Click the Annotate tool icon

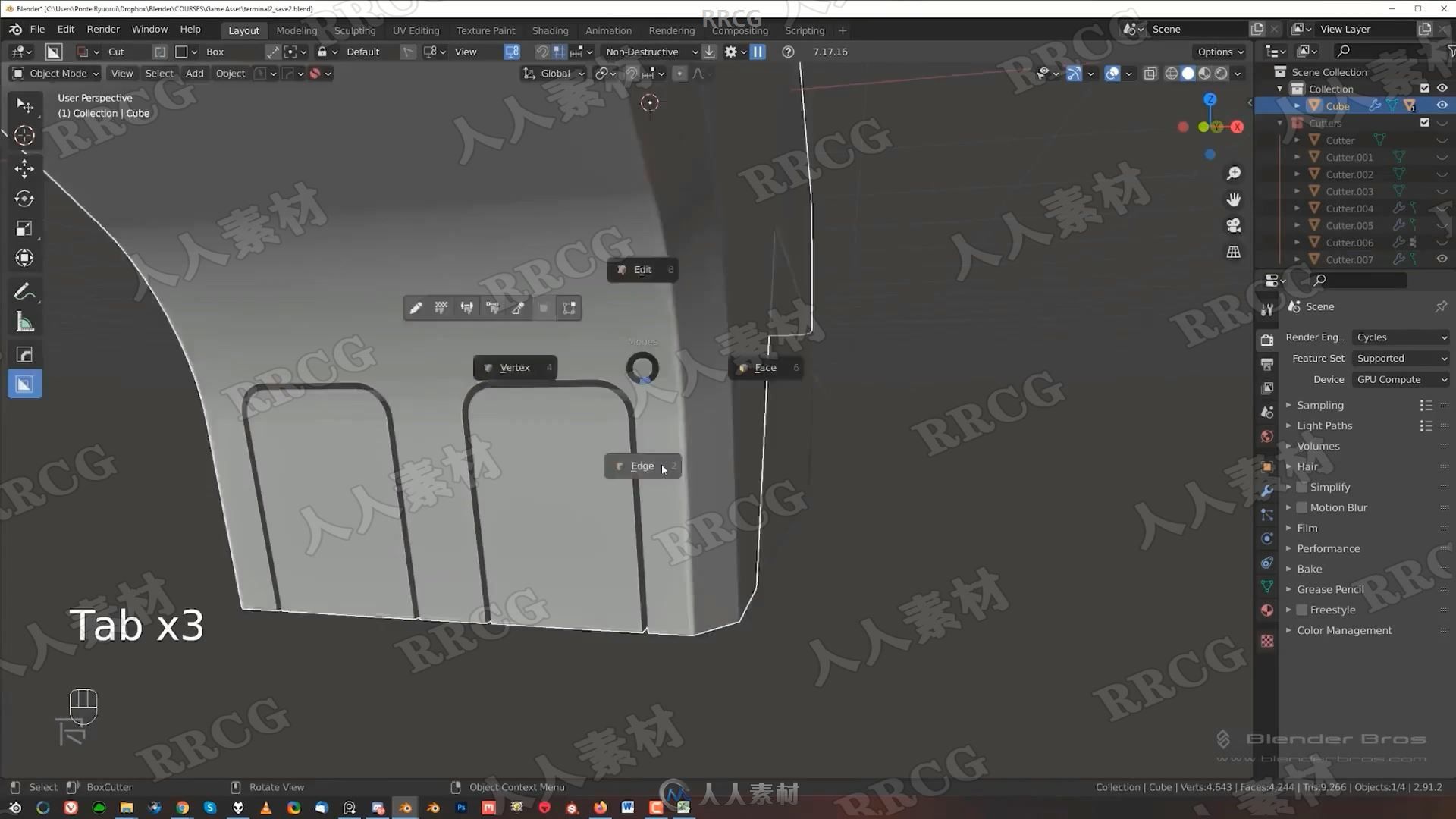click(25, 292)
